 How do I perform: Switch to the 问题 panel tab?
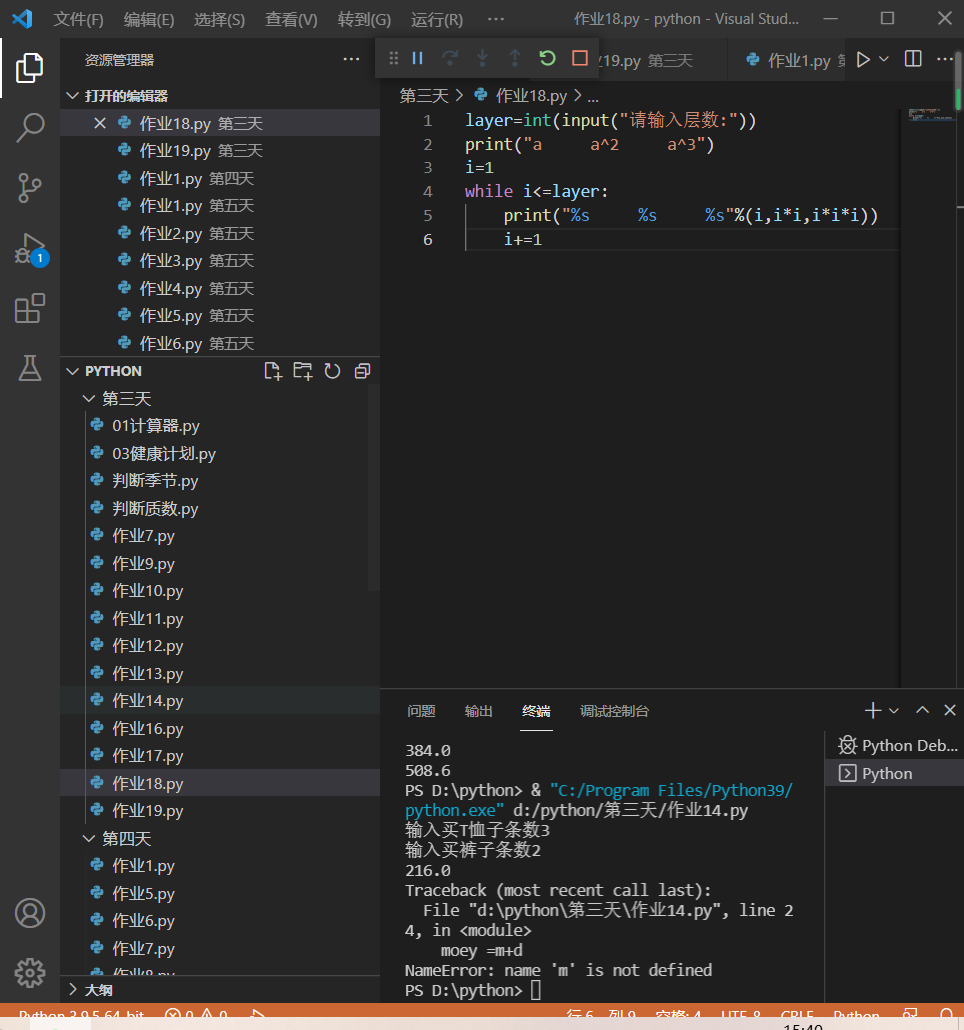(421, 711)
